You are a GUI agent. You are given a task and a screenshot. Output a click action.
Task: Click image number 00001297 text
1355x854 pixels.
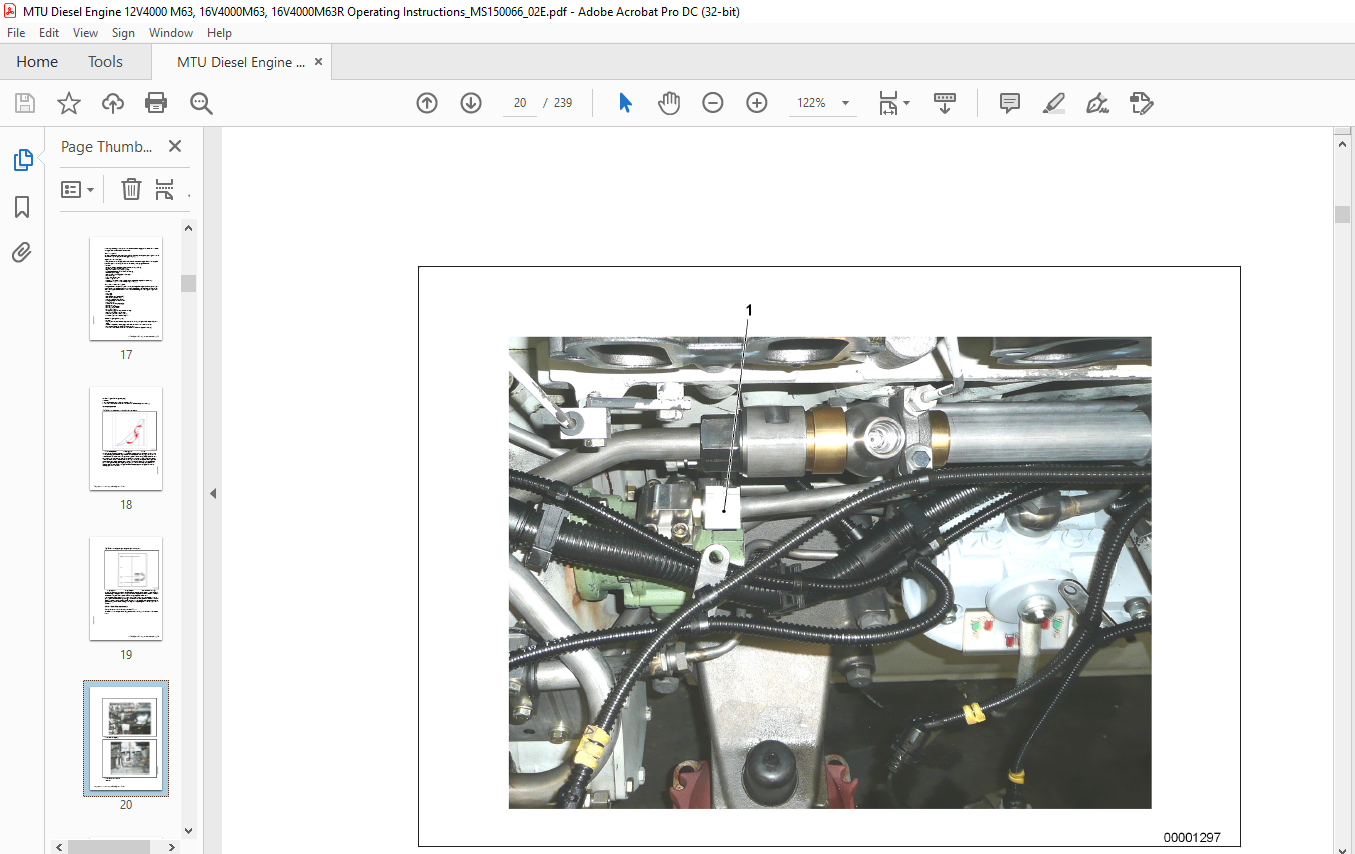coord(1192,838)
